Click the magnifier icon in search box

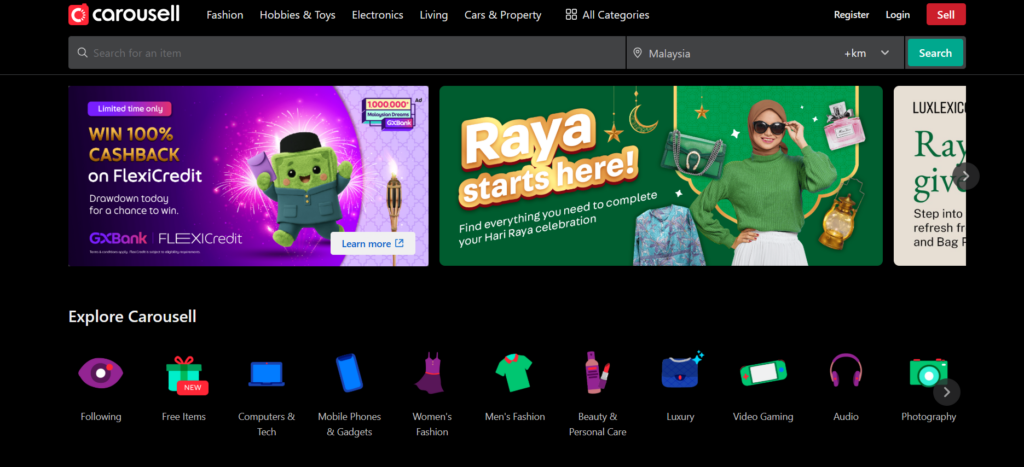point(82,53)
